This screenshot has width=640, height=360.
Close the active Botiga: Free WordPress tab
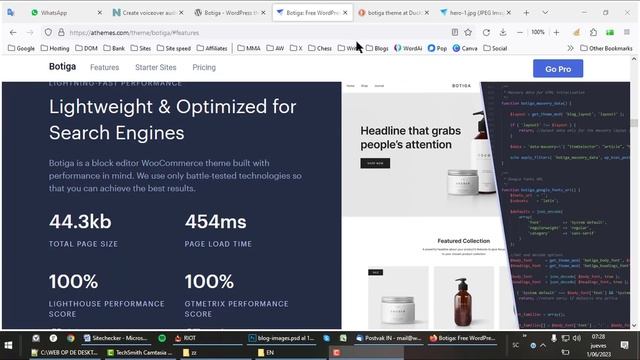[345, 13]
